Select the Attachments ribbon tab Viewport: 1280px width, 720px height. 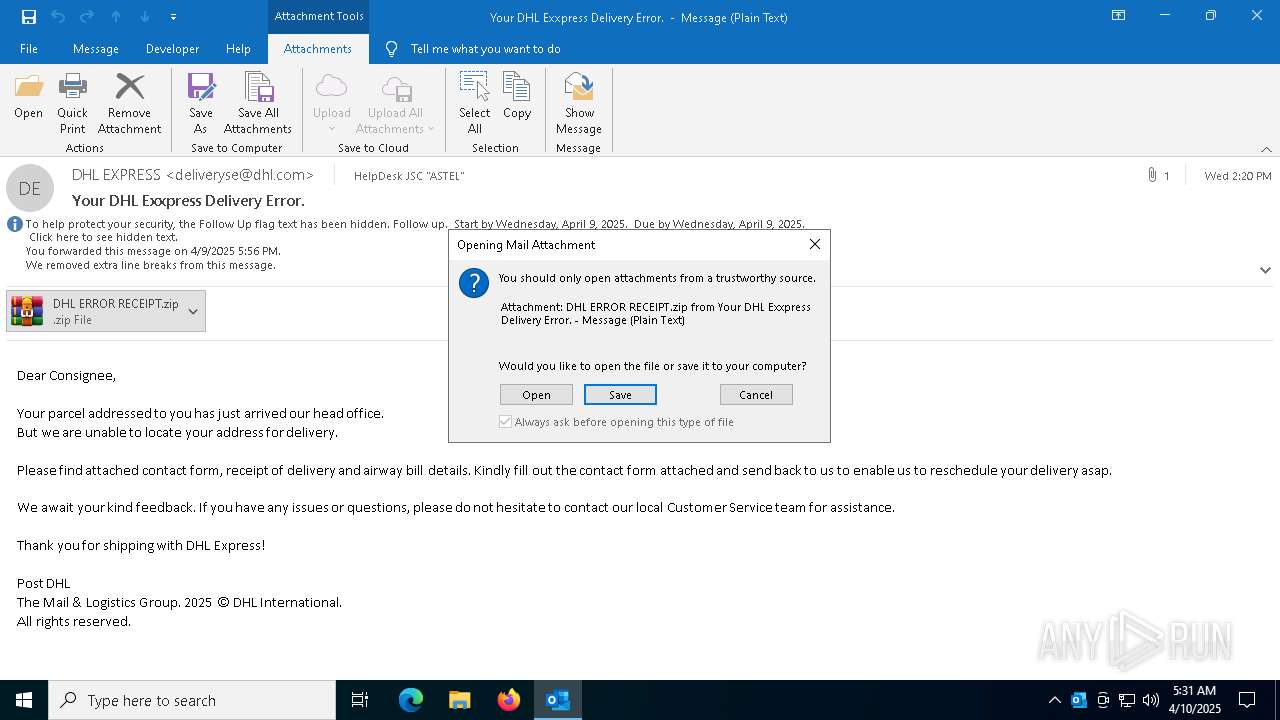[318, 48]
